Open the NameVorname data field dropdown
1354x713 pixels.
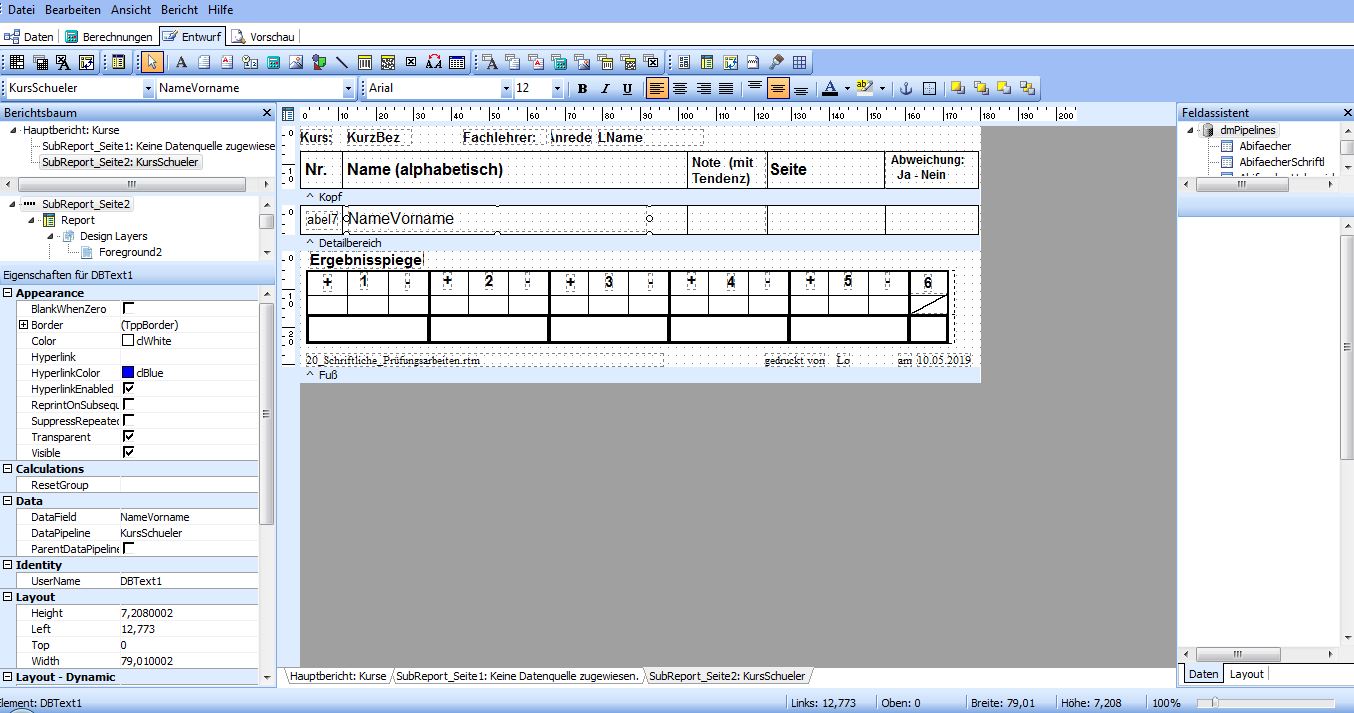point(348,89)
